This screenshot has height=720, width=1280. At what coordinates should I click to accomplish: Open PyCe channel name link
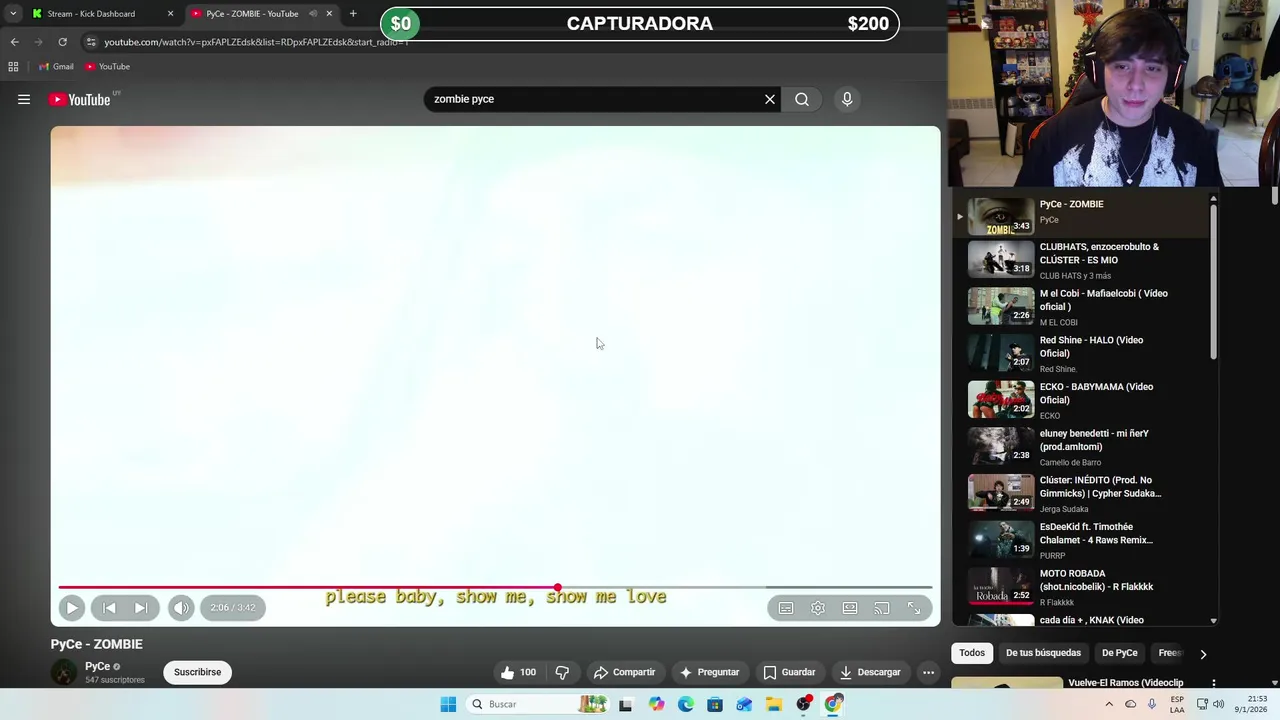[x=97, y=666]
